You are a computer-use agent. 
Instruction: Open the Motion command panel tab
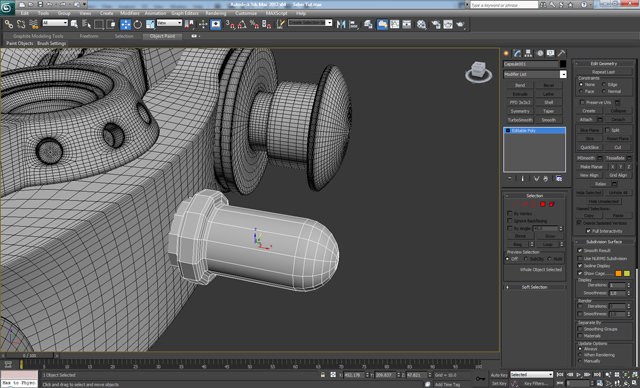540,53
